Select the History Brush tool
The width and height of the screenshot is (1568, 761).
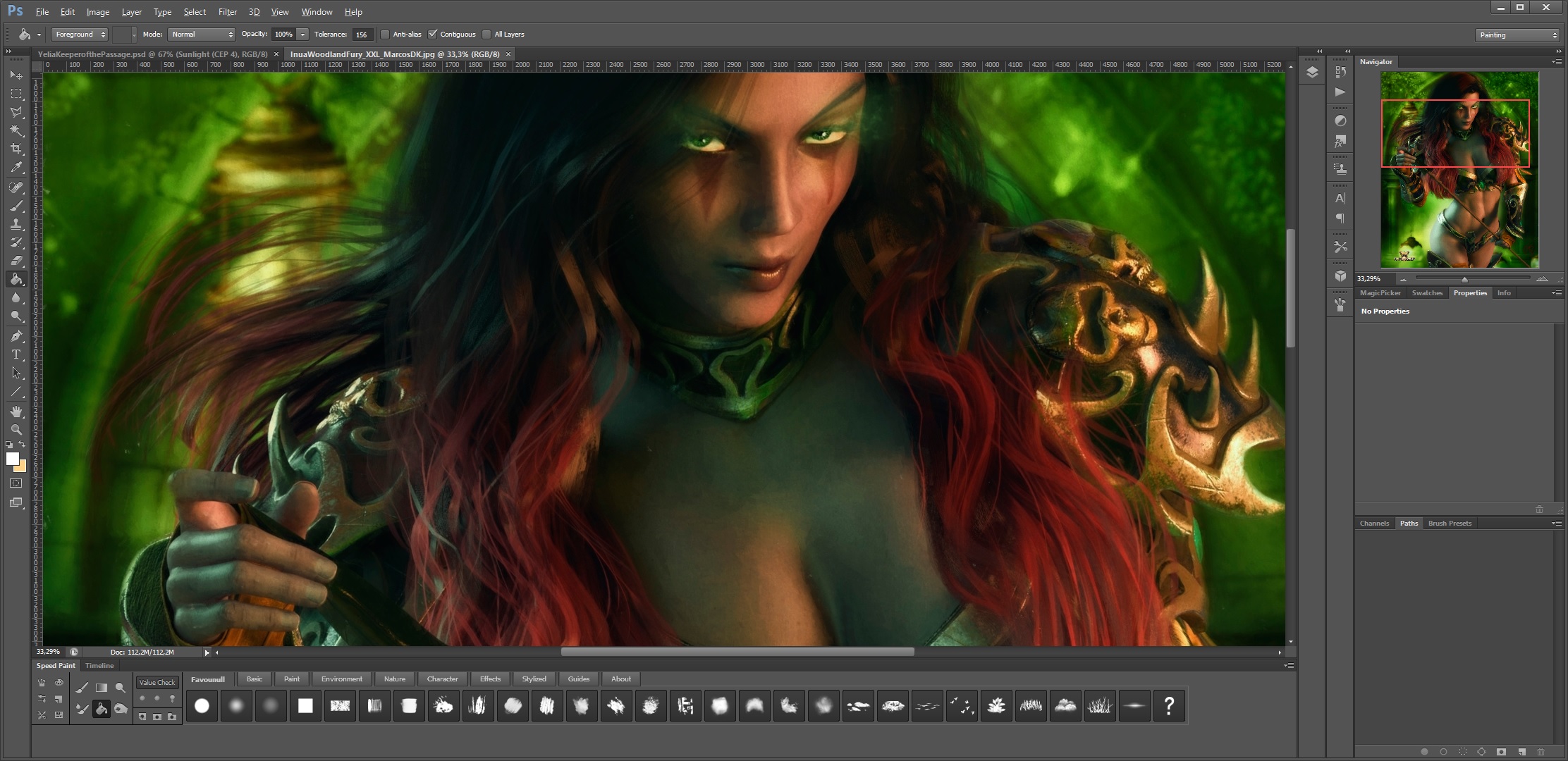pos(16,242)
